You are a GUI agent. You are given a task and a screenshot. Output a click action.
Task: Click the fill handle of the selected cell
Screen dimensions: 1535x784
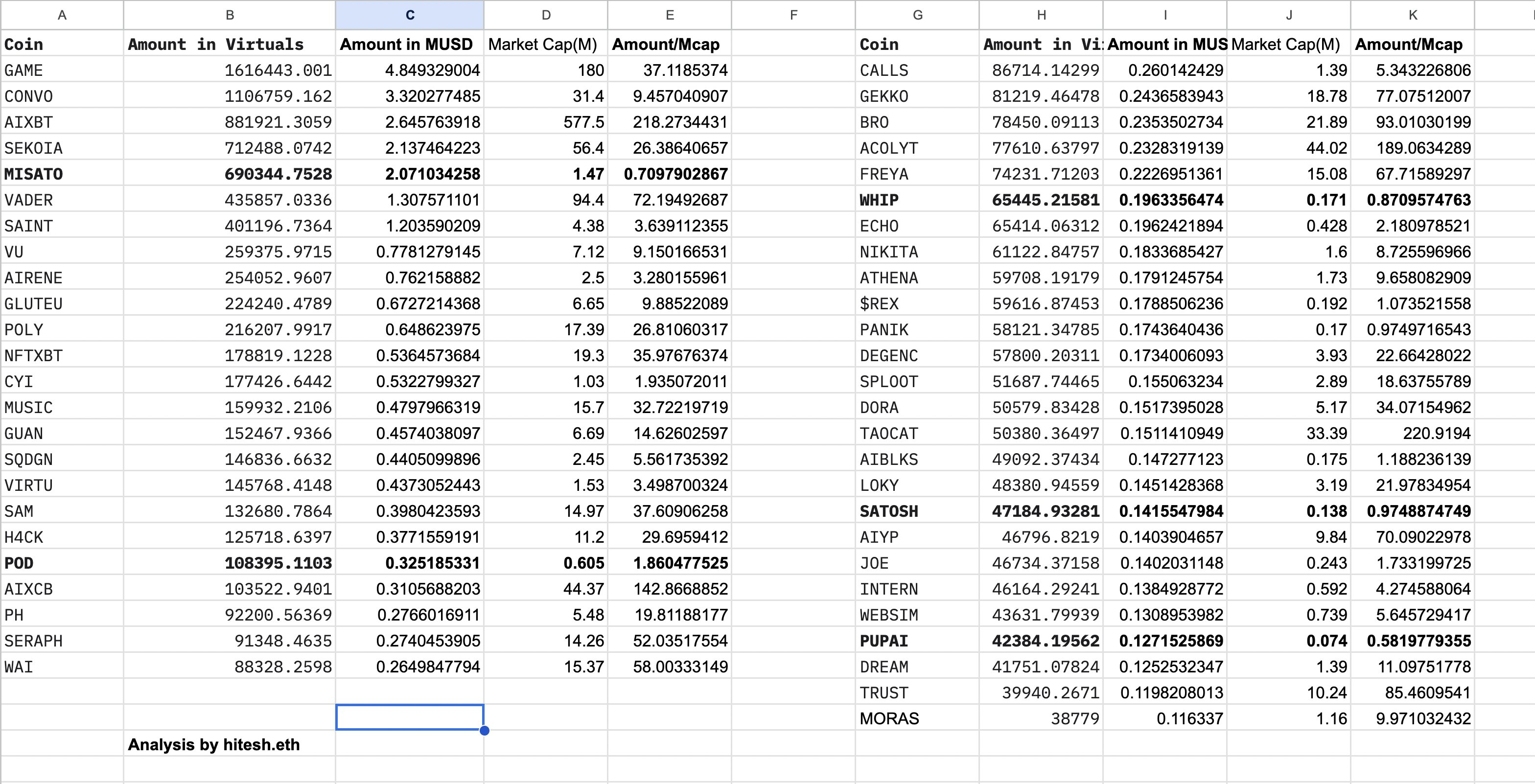[x=484, y=730]
